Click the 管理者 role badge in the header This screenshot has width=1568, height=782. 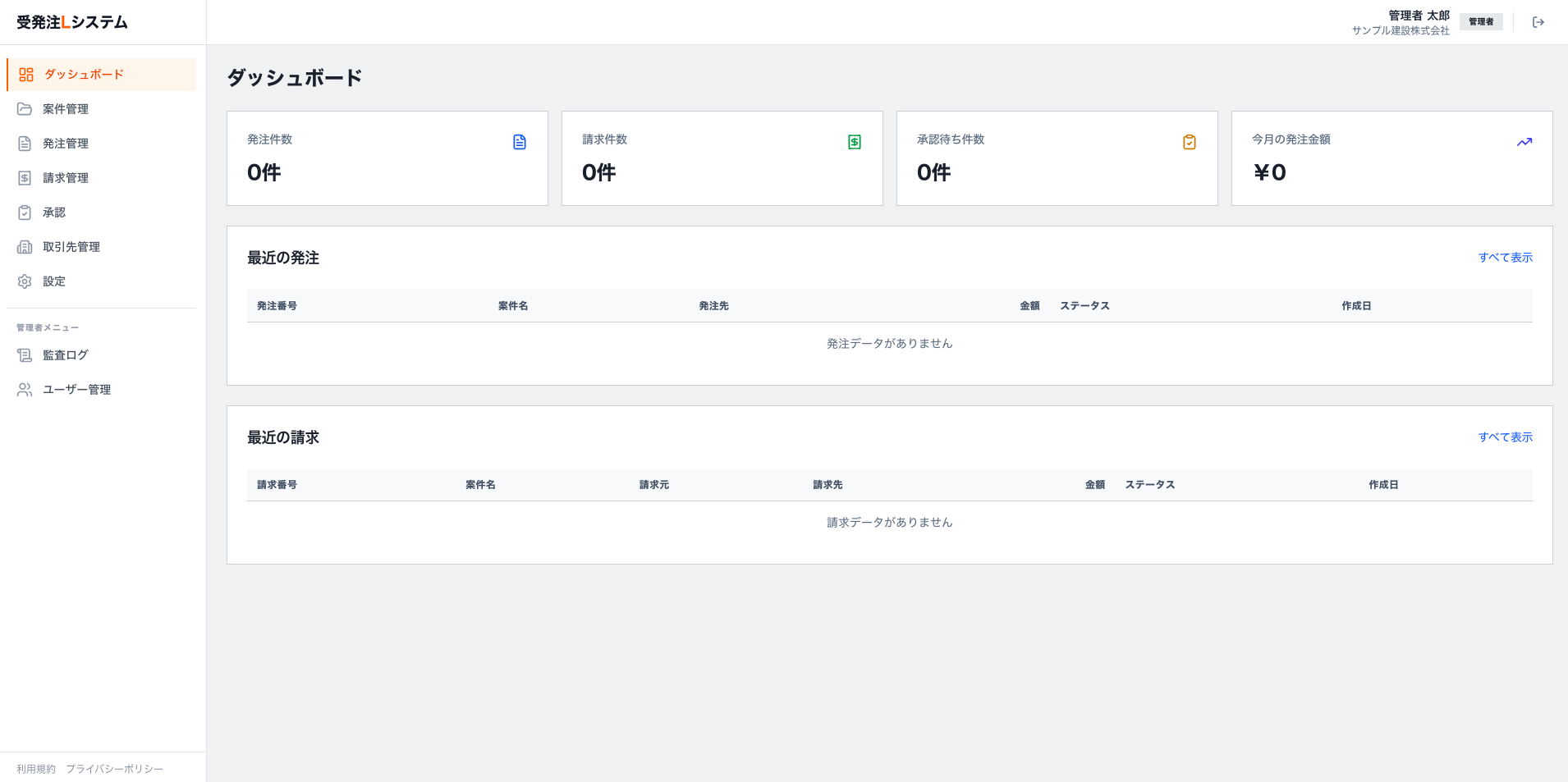pos(1481,22)
